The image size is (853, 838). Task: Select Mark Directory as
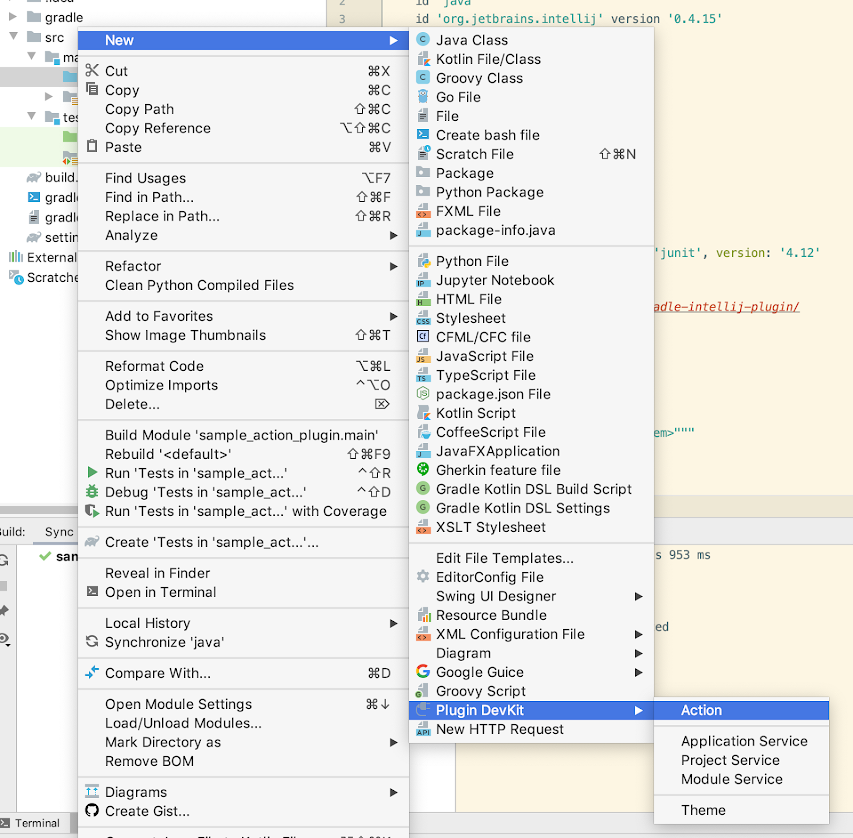(243, 742)
